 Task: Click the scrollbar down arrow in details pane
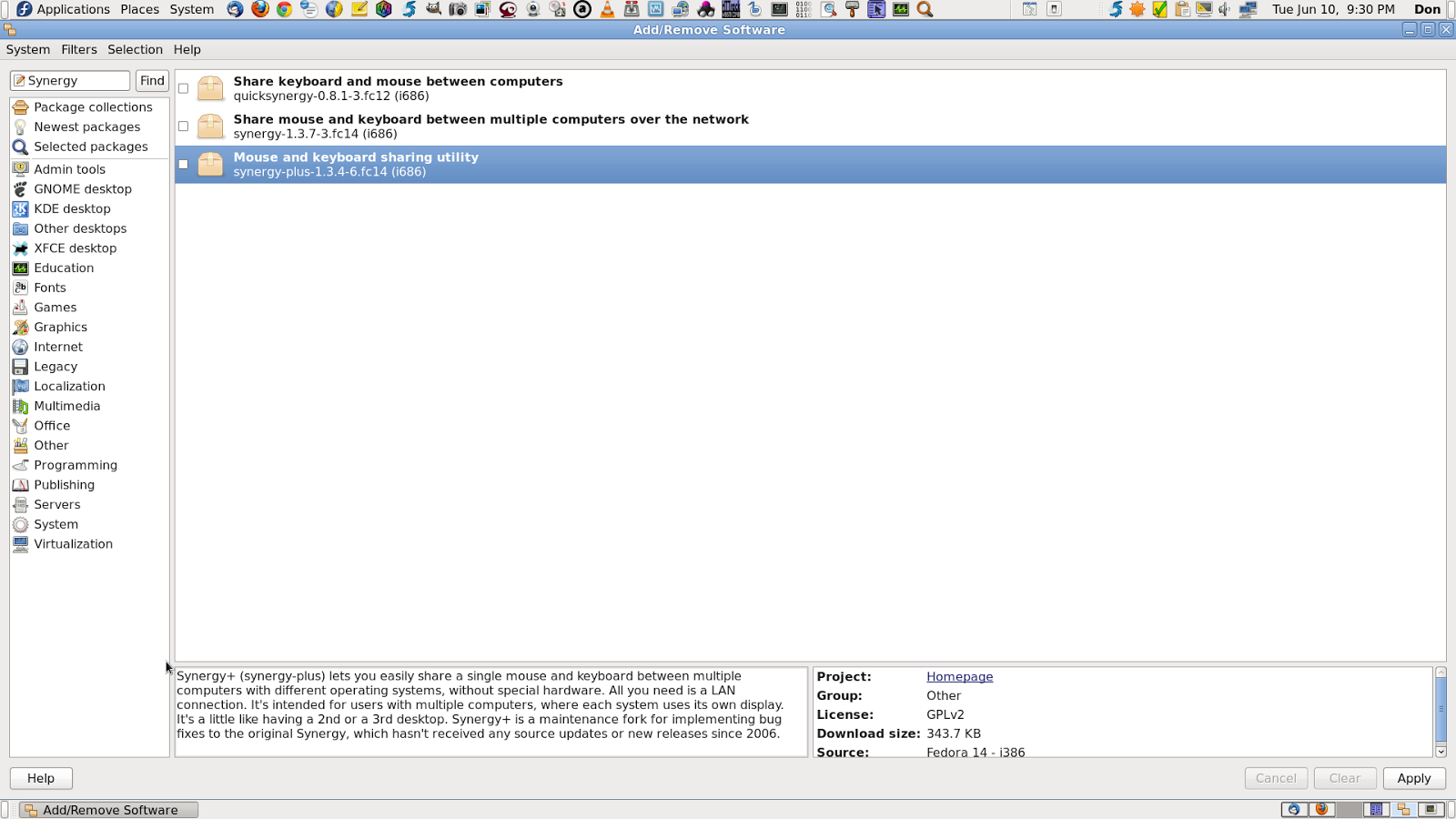click(x=1441, y=752)
